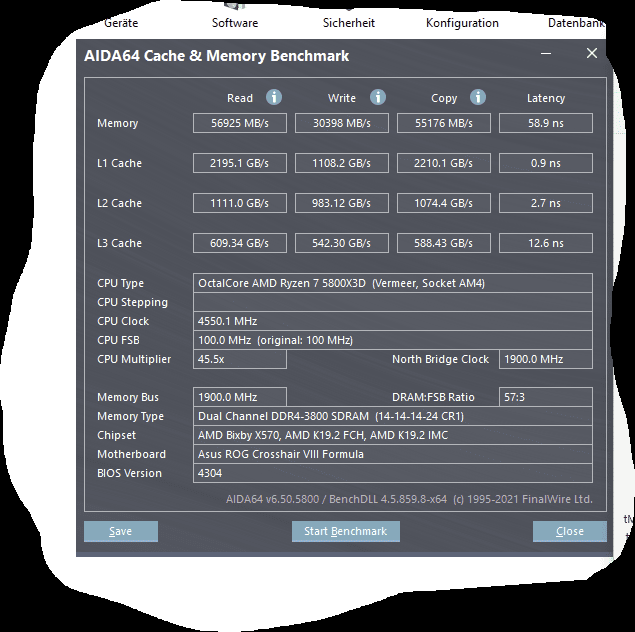
Task: Select L3 Cache read 609.34 GB/s
Action: tap(240, 243)
